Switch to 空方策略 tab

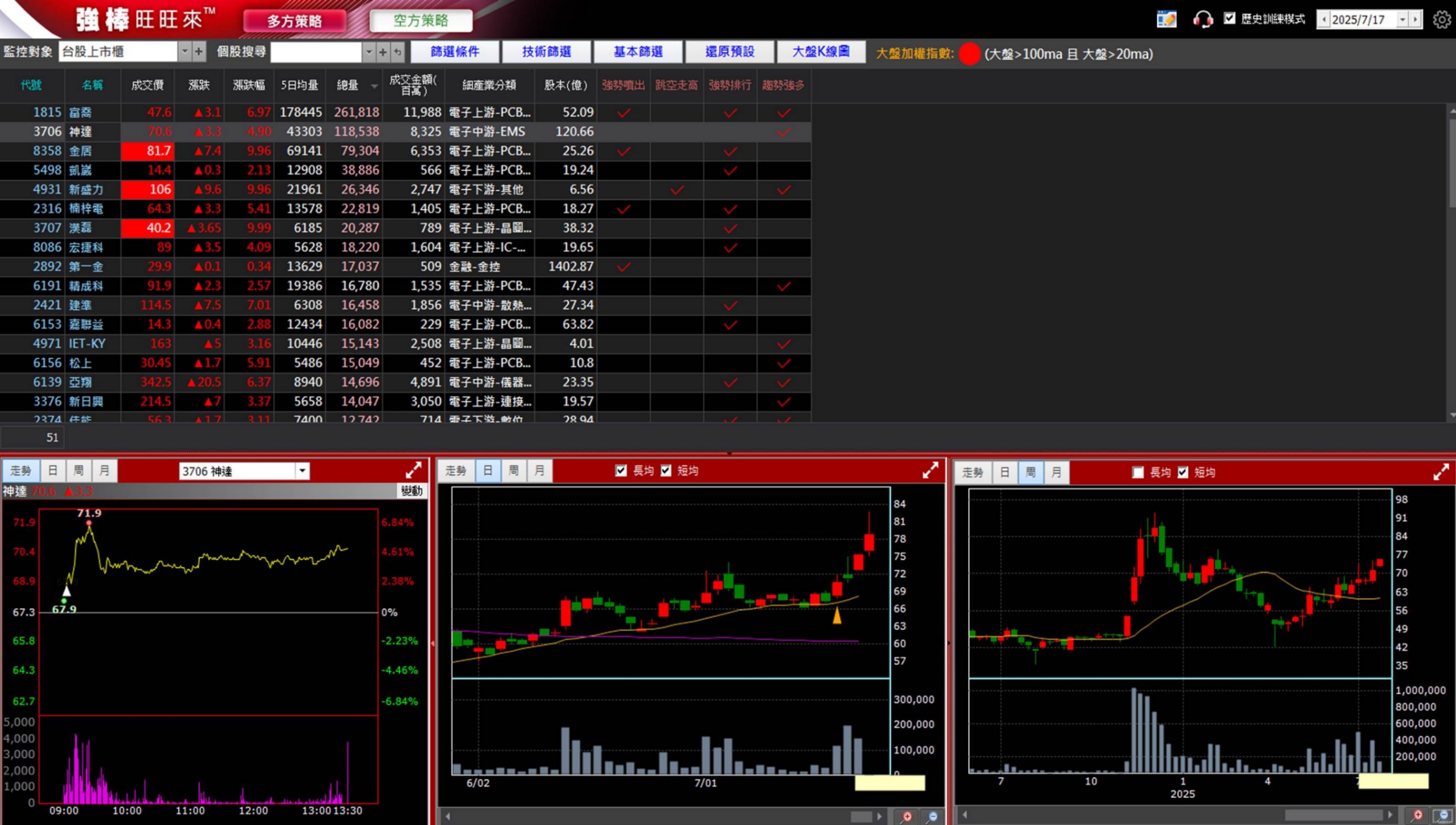421,21
